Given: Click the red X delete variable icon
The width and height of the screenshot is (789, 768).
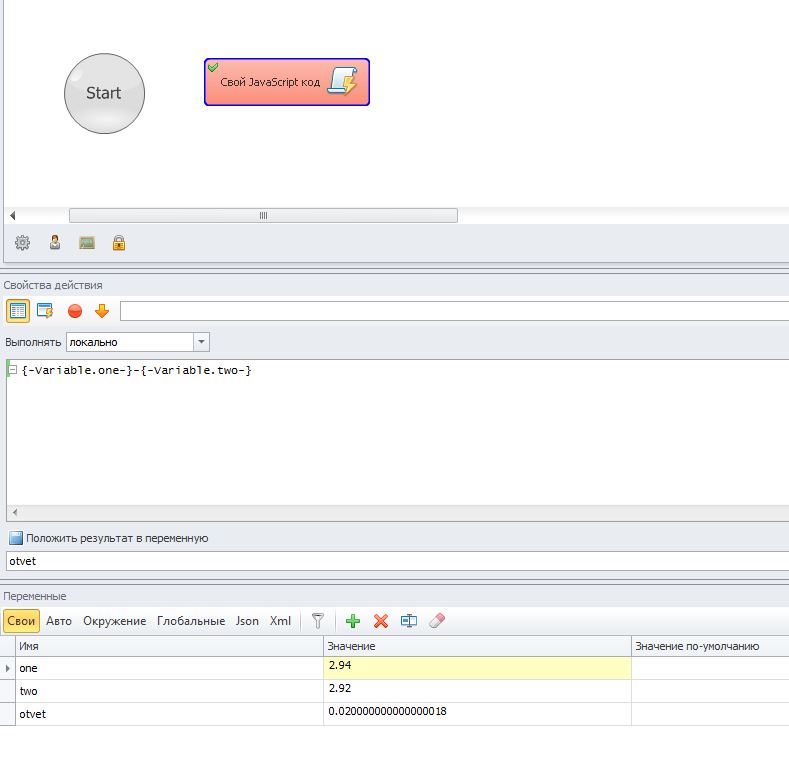Looking at the screenshot, I should [381, 621].
